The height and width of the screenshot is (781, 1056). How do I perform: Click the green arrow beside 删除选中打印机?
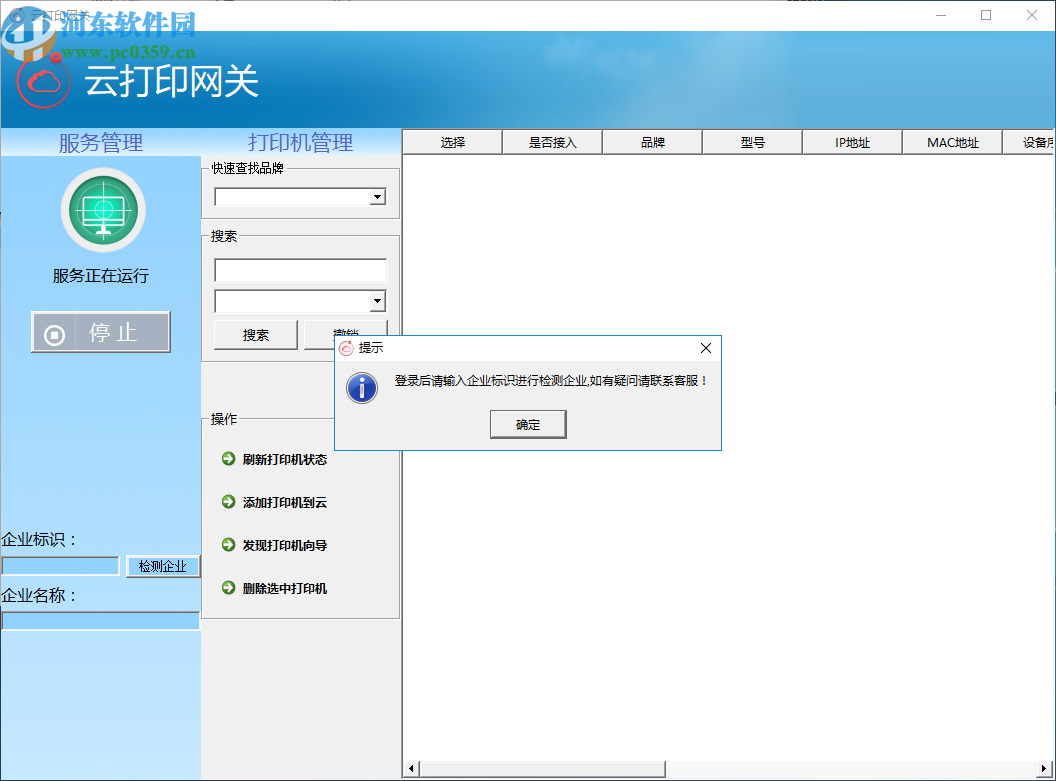(x=228, y=588)
